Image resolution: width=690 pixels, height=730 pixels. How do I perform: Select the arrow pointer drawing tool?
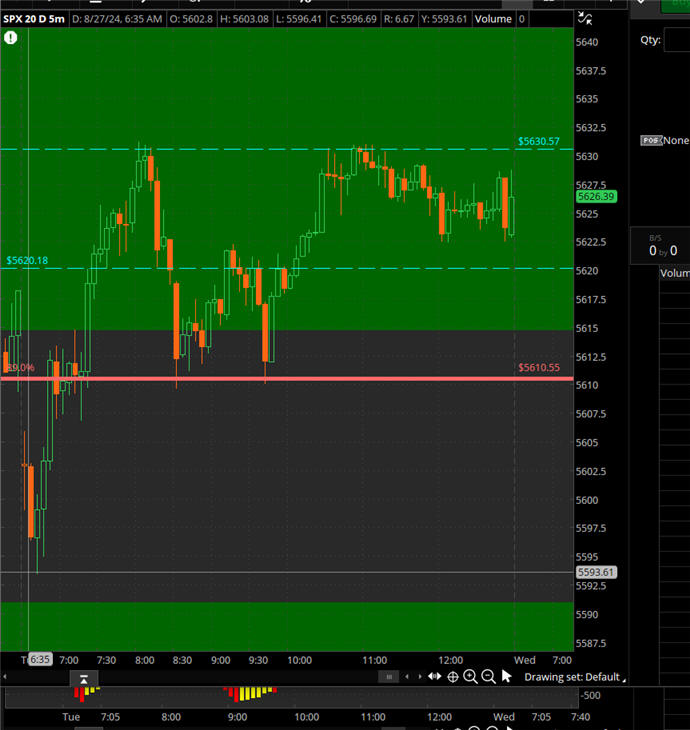pos(507,676)
